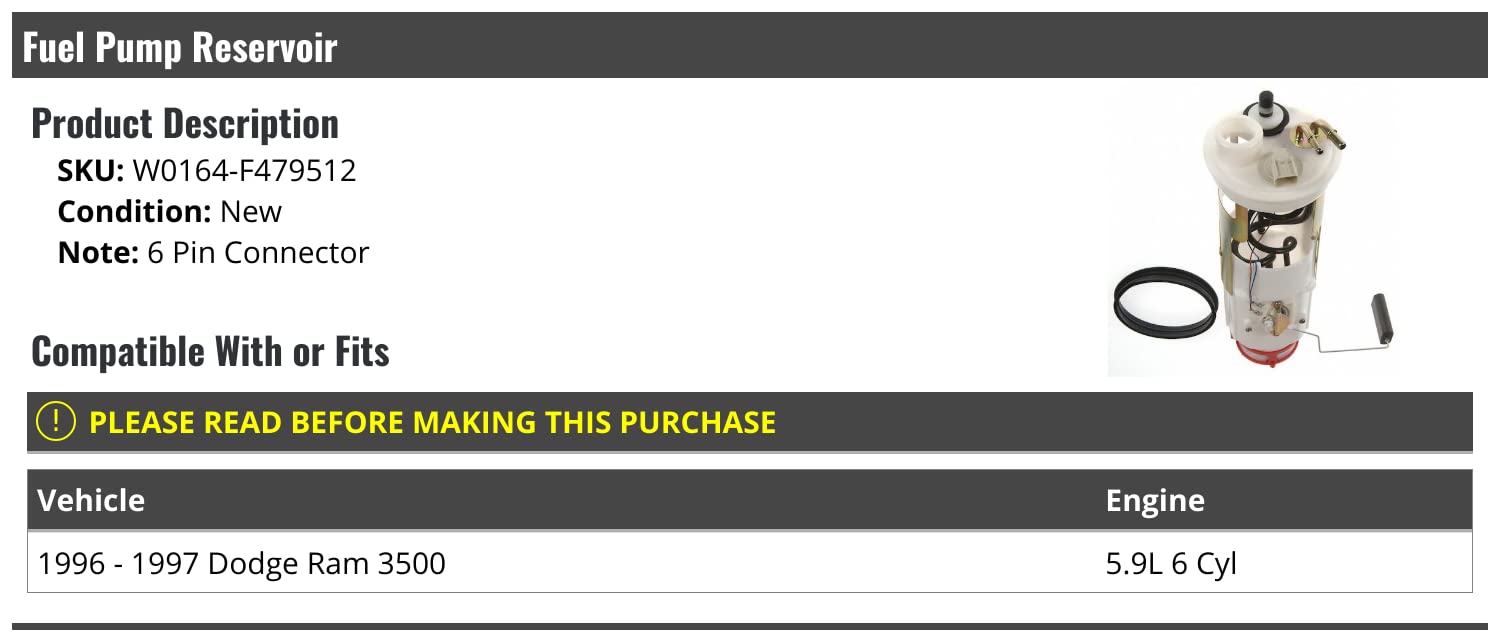Viewport: 1500px width, 642px height.
Task: Click the Condition label
Action: [x=134, y=212]
